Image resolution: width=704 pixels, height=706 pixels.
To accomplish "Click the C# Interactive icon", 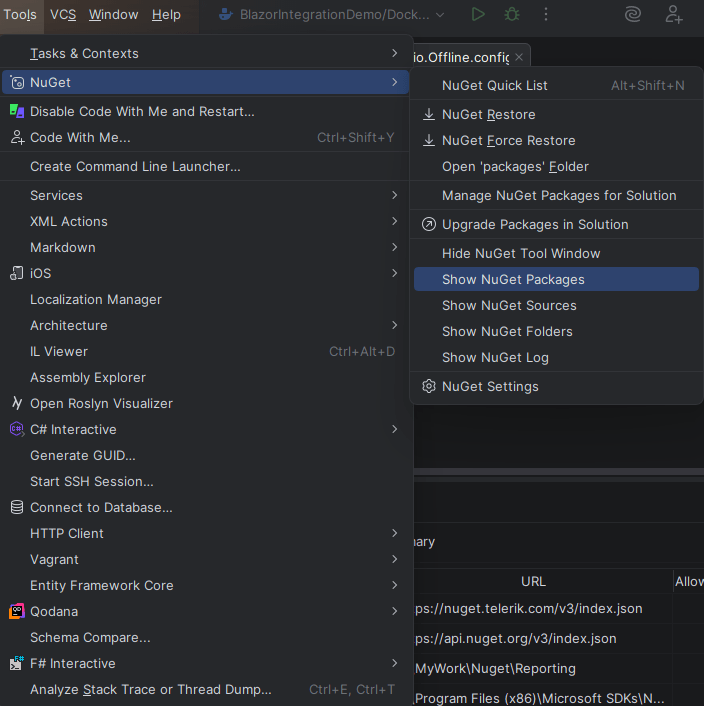I will [x=17, y=429].
